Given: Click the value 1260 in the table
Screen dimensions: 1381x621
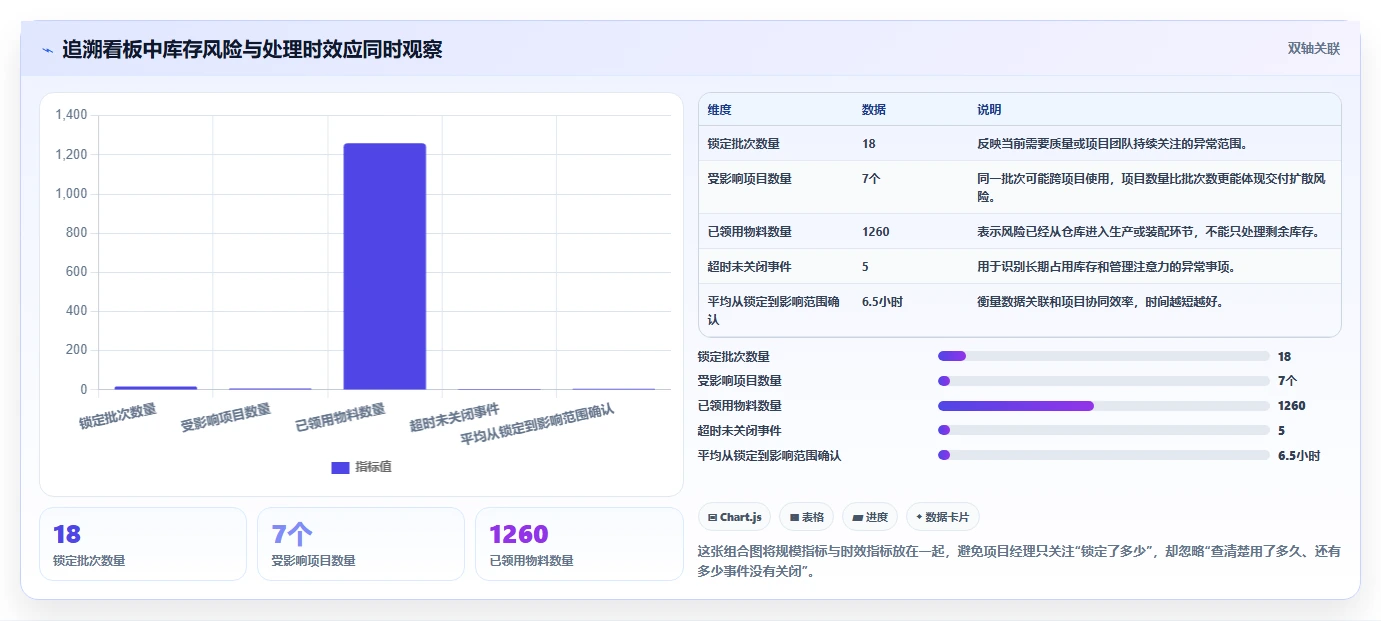Looking at the screenshot, I should click(x=875, y=232).
